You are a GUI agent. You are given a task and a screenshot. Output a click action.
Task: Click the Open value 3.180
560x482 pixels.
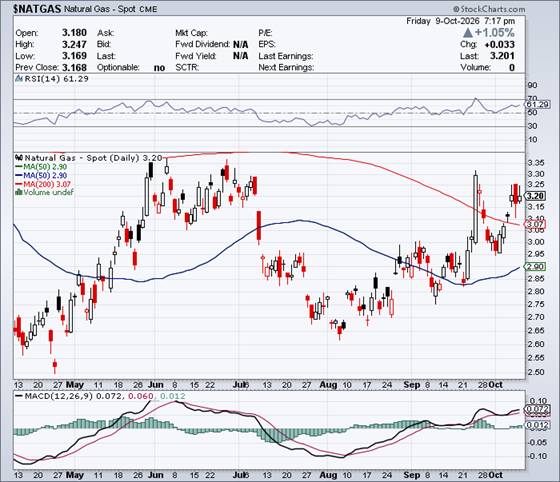click(74, 33)
